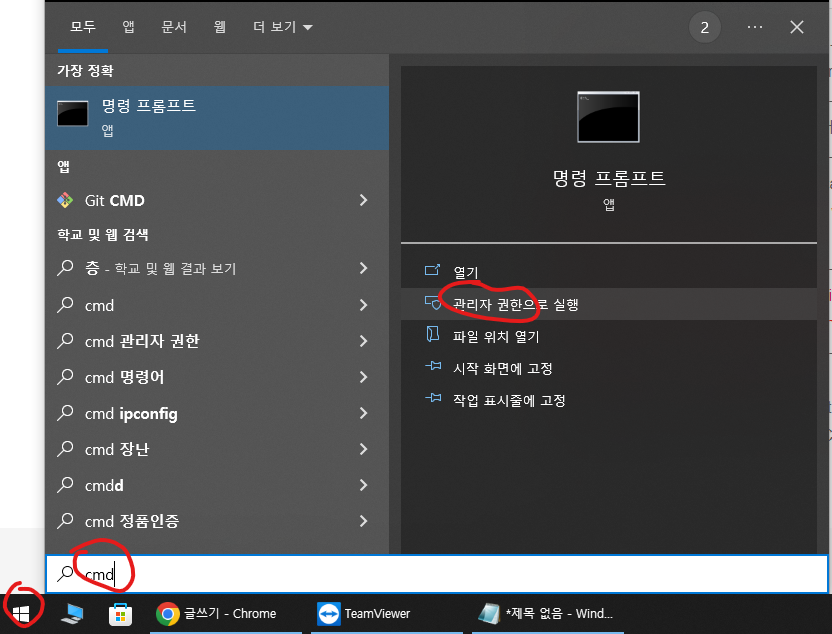Screen dimensions: 832x634
Task: Click the plain cmd web suggestion text
Action: tap(99, 306)
